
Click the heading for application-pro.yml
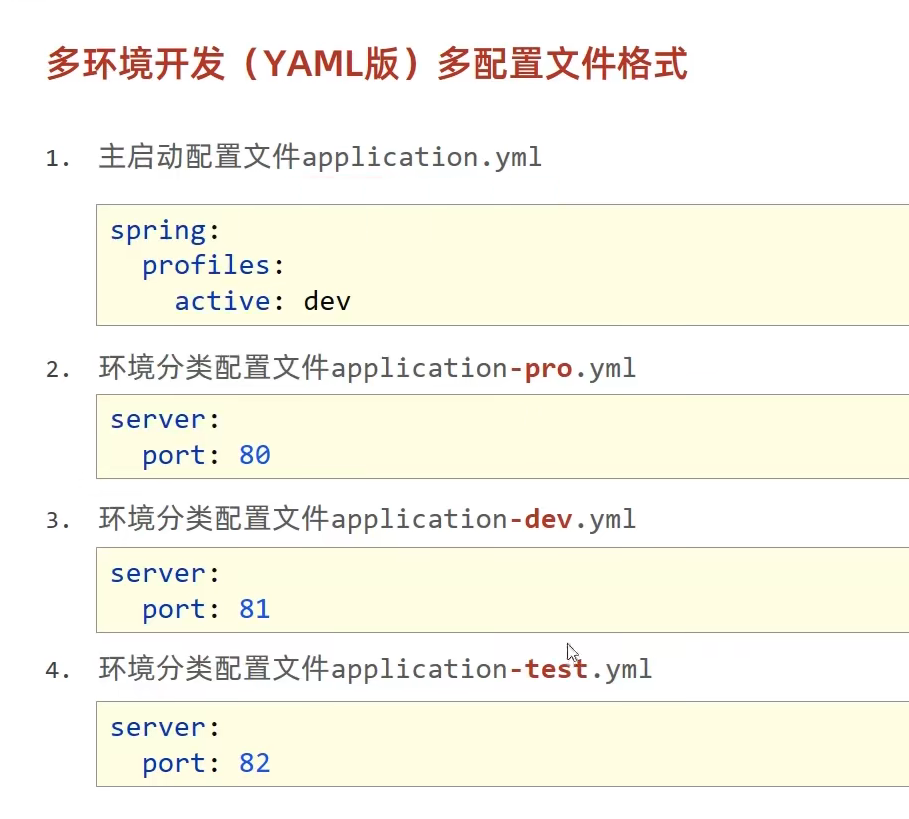(367, 368)
